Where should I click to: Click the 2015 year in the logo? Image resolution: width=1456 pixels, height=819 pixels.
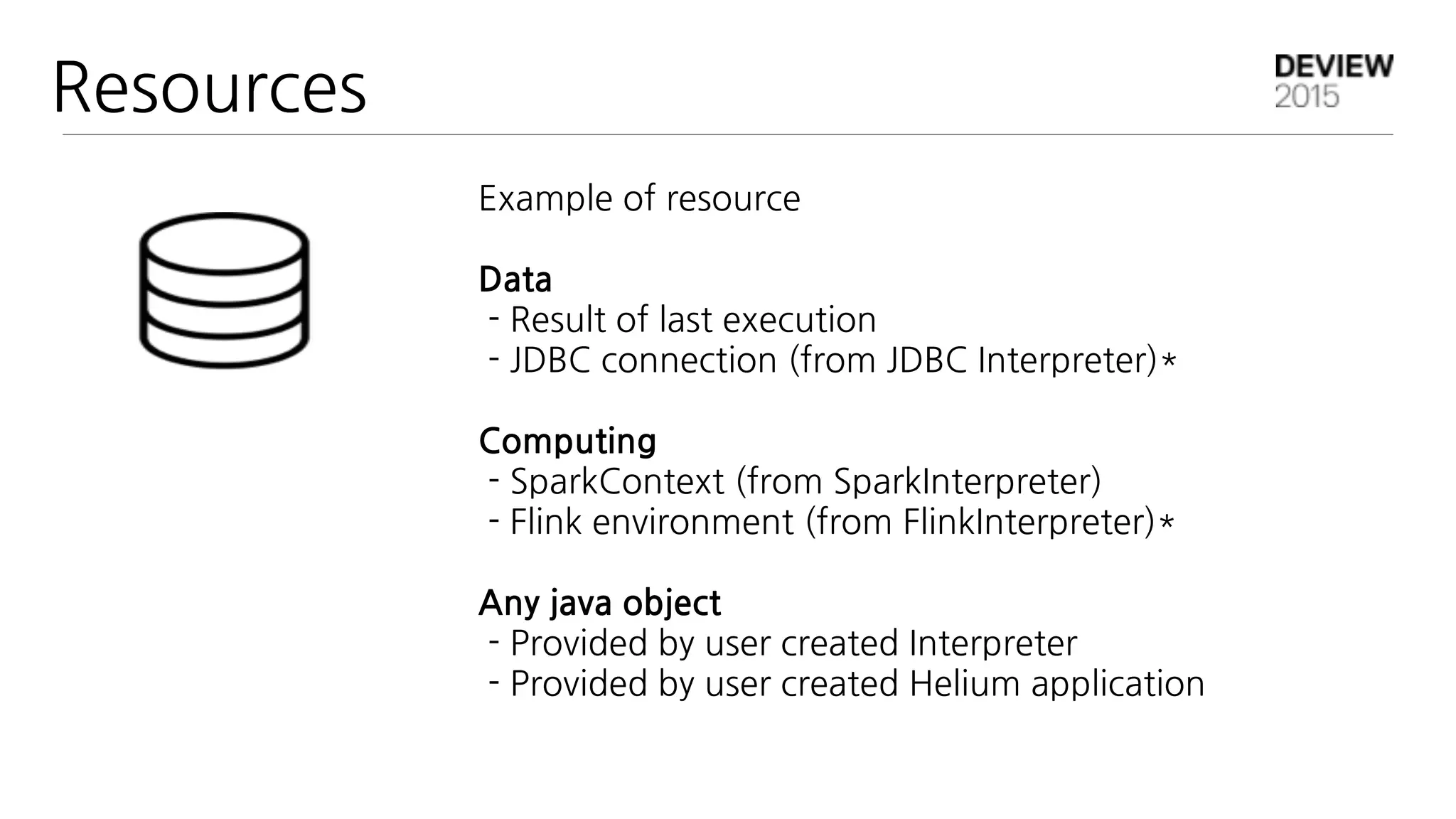(1307, 97)
